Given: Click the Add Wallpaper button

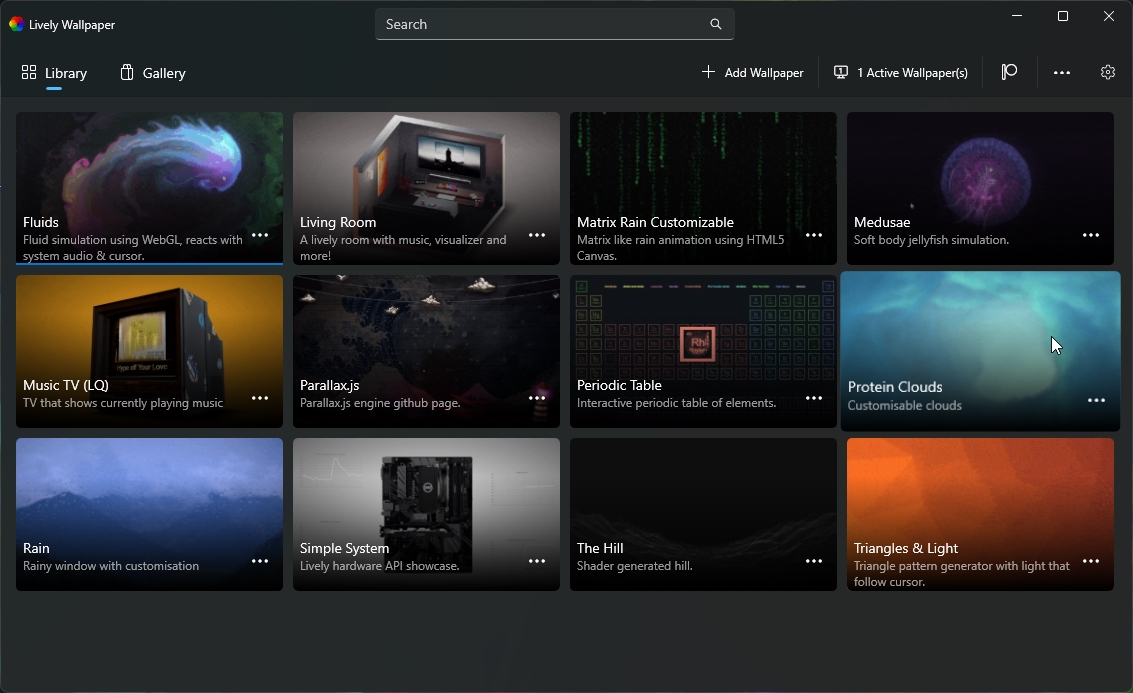Looking at the screenshot, I should tap(752, 72).
